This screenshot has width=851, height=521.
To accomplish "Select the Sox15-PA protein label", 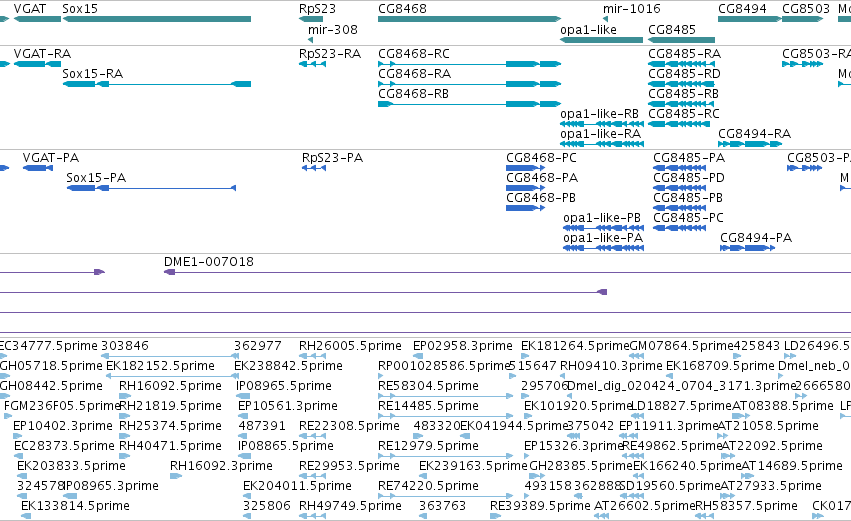I will [x=96, y=177].
